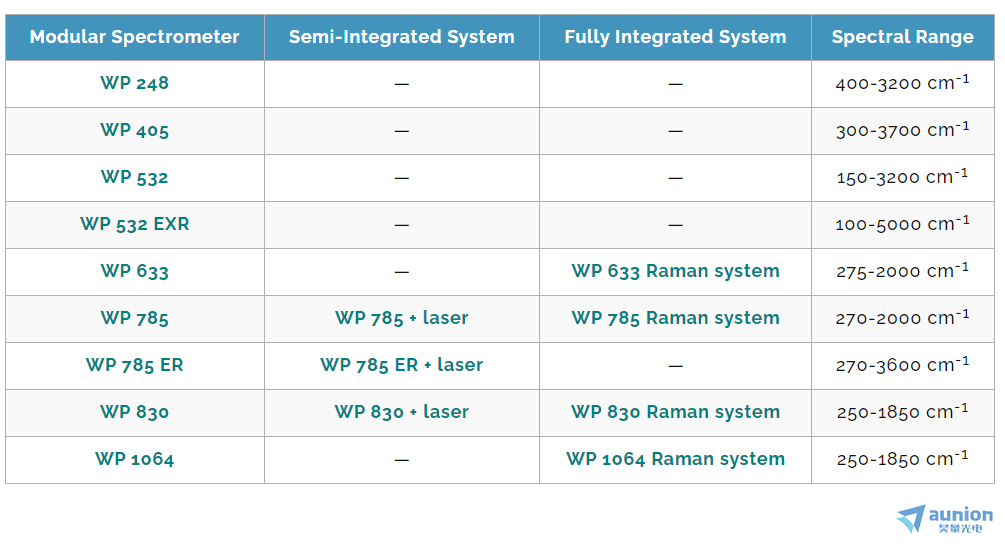1005x544 pixels.
Task: Select the Semi-Integrated System column header
Action: click(x=402, y=37)
